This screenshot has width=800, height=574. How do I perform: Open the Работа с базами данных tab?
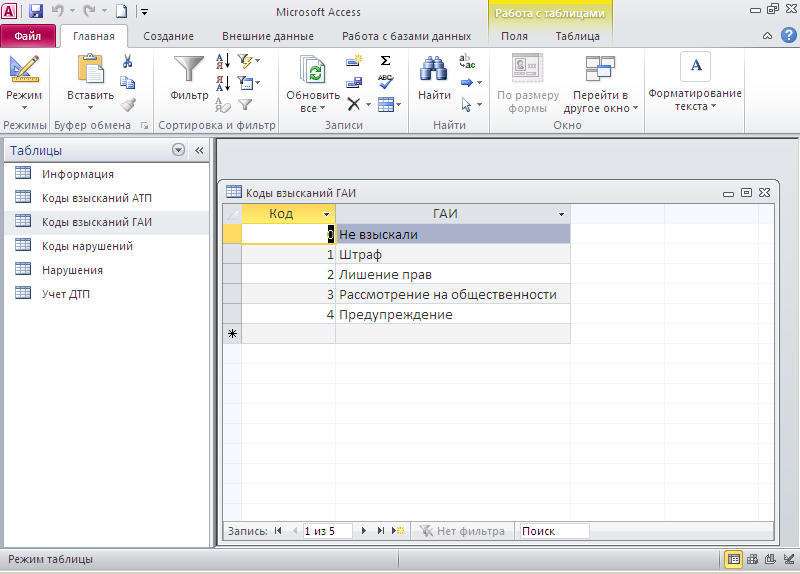tap(407, 36)
